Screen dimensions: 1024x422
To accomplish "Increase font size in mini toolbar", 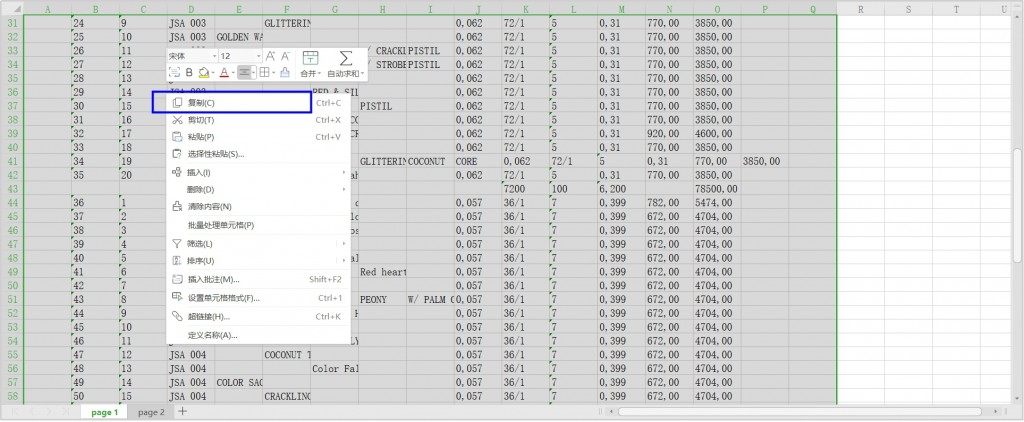I will [270, 56].
